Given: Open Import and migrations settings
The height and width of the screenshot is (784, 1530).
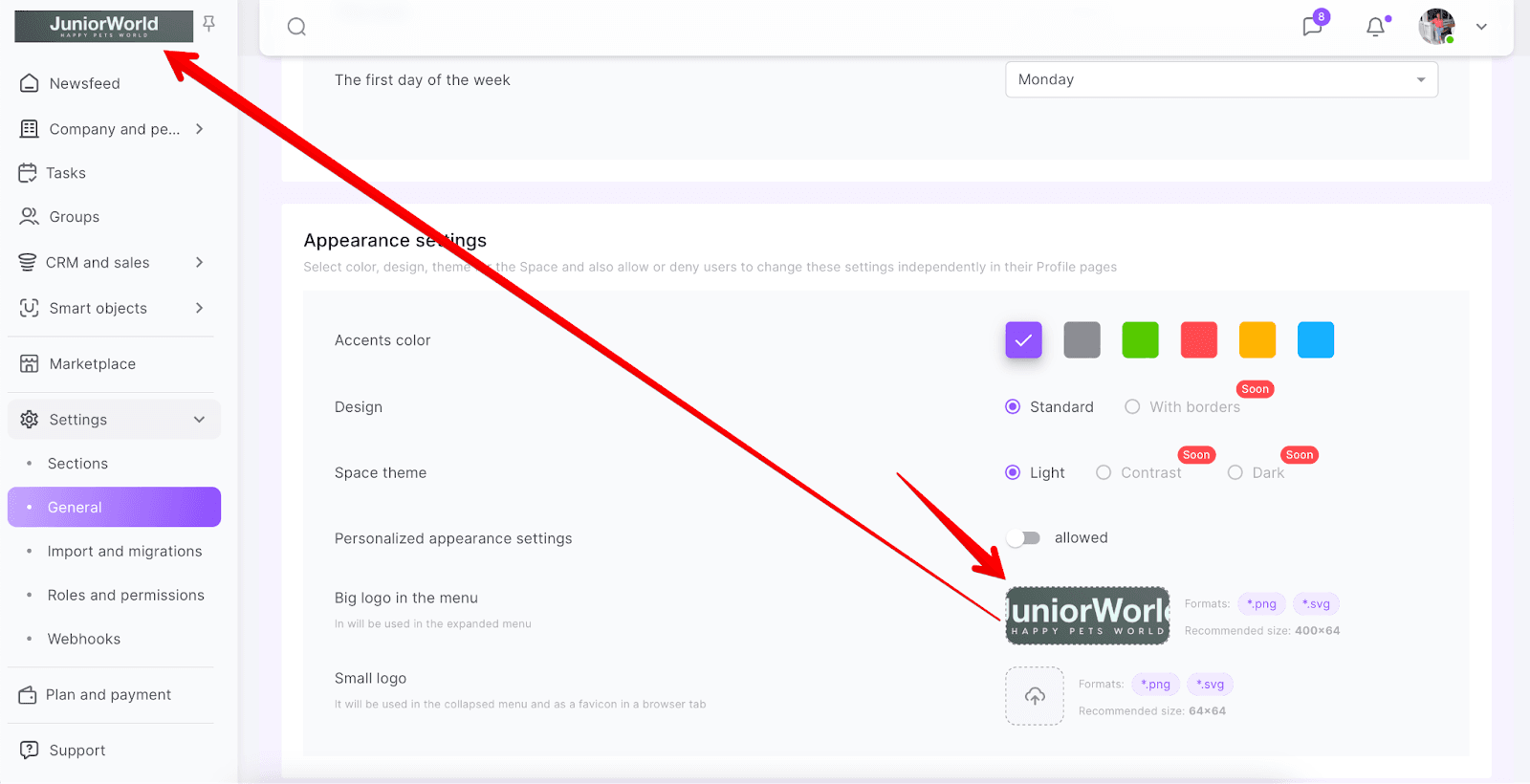Looking at the screenshot, I should [x=124, y=552].
